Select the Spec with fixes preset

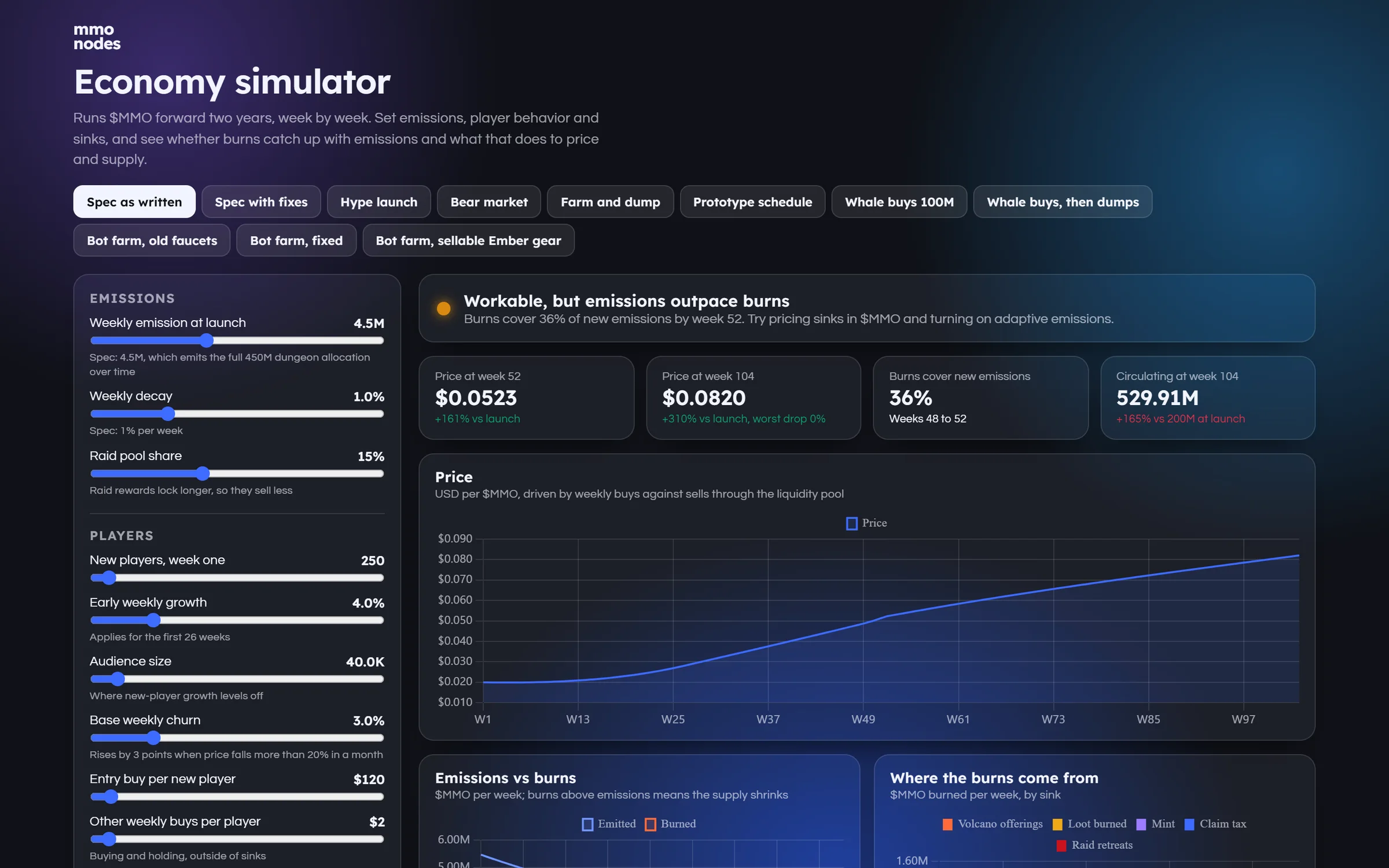point(261,202)
